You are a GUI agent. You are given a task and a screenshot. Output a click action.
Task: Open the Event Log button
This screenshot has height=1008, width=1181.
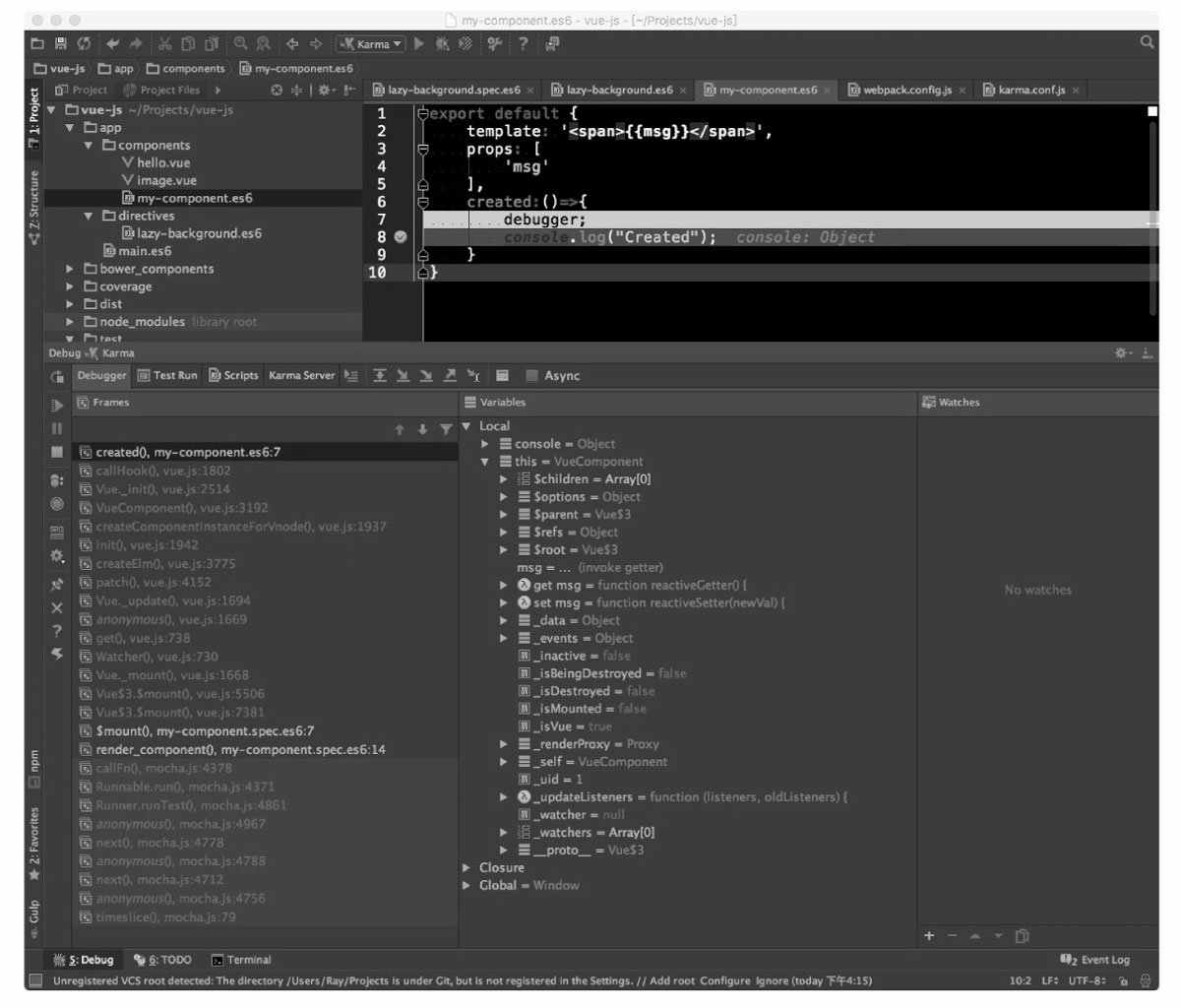click(1094, 960)
